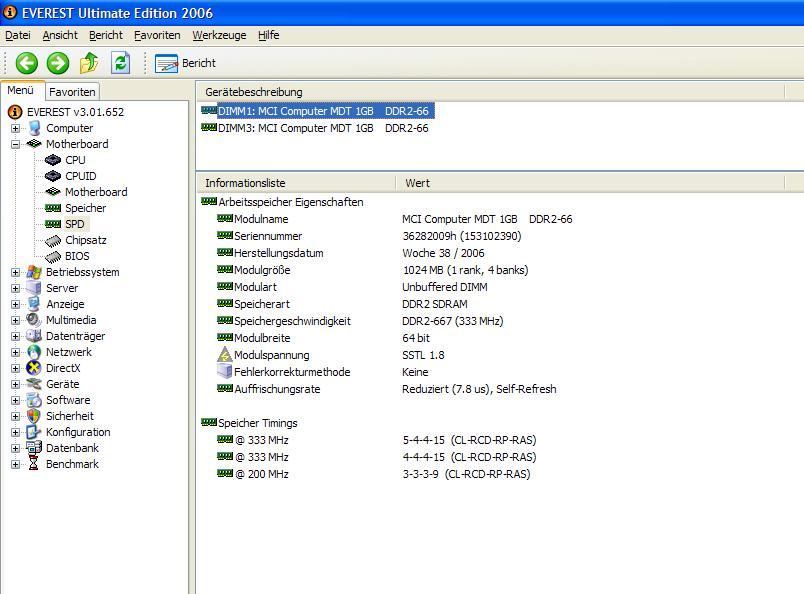Click the Konfiguration icon
The height and width of the screenshot is (594, 804).
[x=34, y=432]
